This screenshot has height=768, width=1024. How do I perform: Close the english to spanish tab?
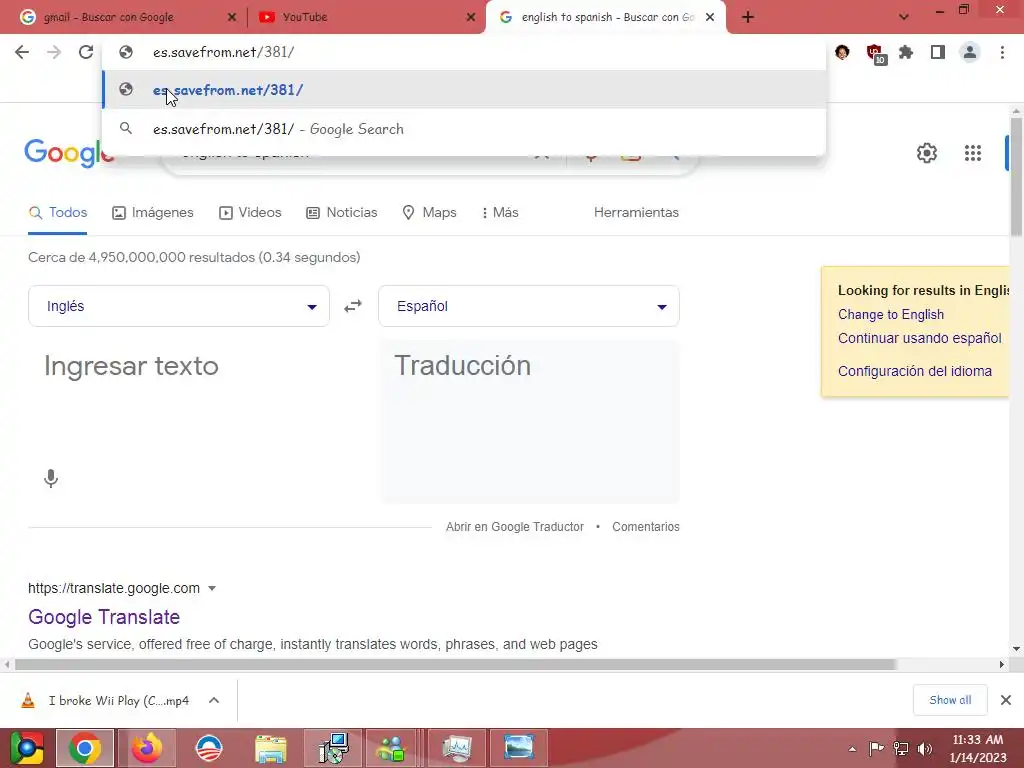[x=710, y=17]
